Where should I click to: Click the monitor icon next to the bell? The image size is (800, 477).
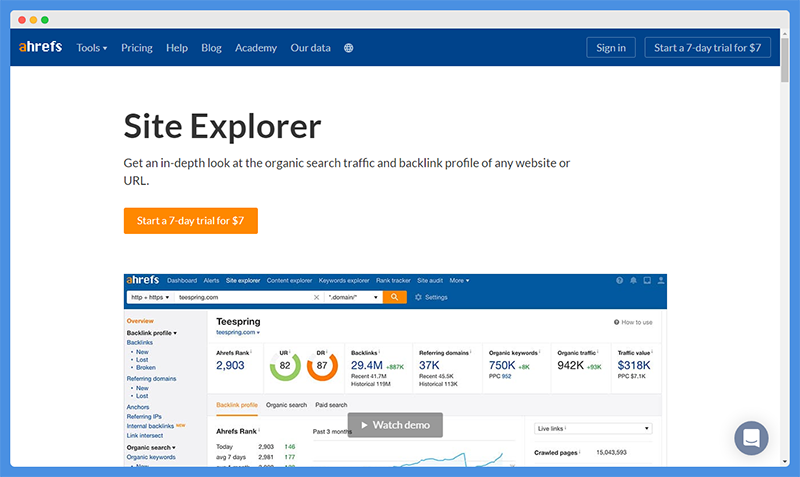(647, 281)
